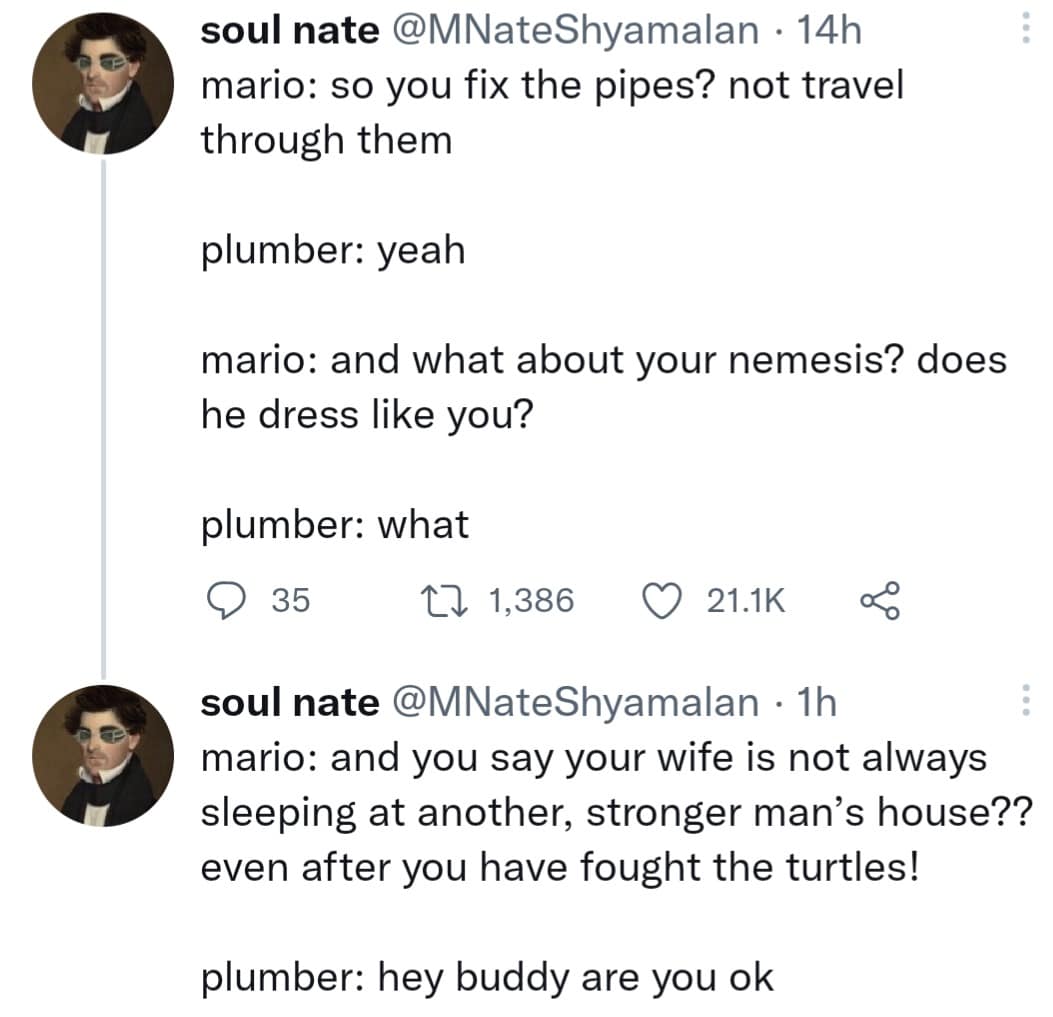View the 35 replies count

[290, 600]
